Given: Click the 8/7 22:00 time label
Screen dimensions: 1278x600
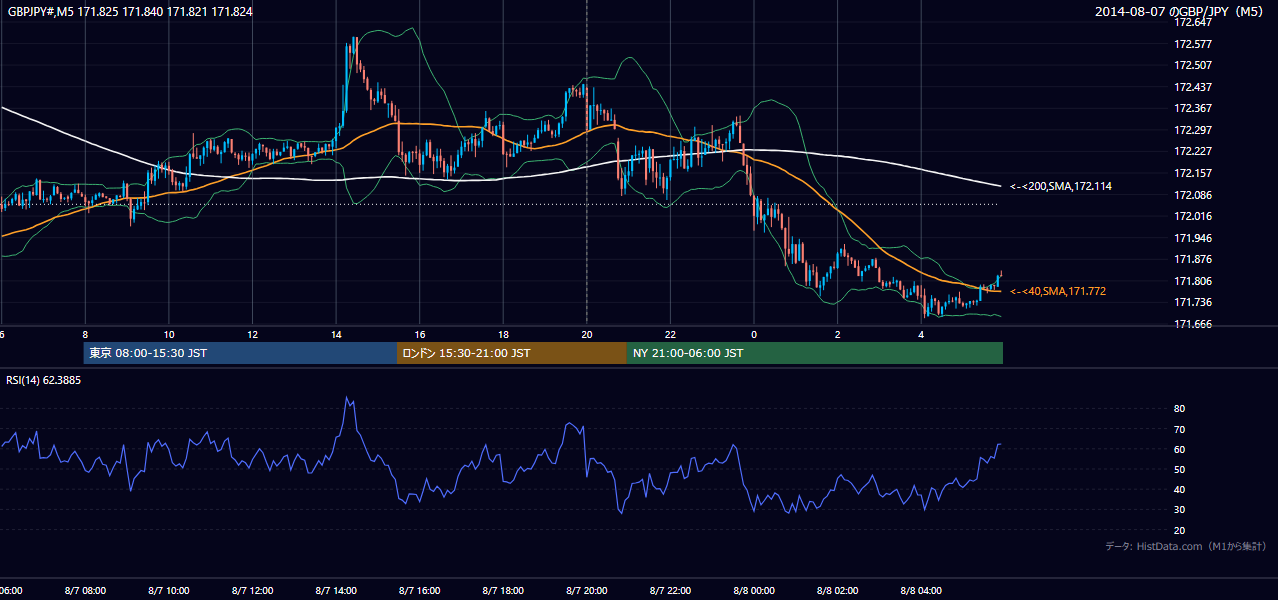Looking at the screenshot, I should (671, 590).
